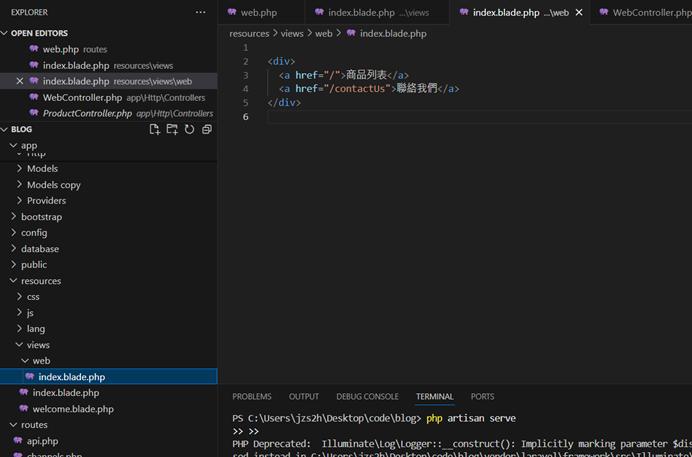Click web in the breadcrumb path
Screen dimensions: 692x457
(323, 34)
